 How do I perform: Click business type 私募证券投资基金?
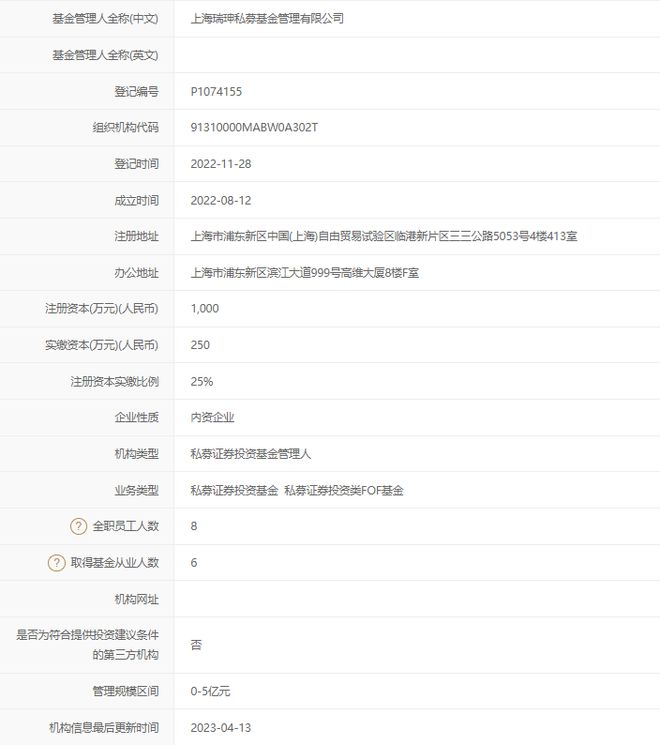click(x=234, y=490)
